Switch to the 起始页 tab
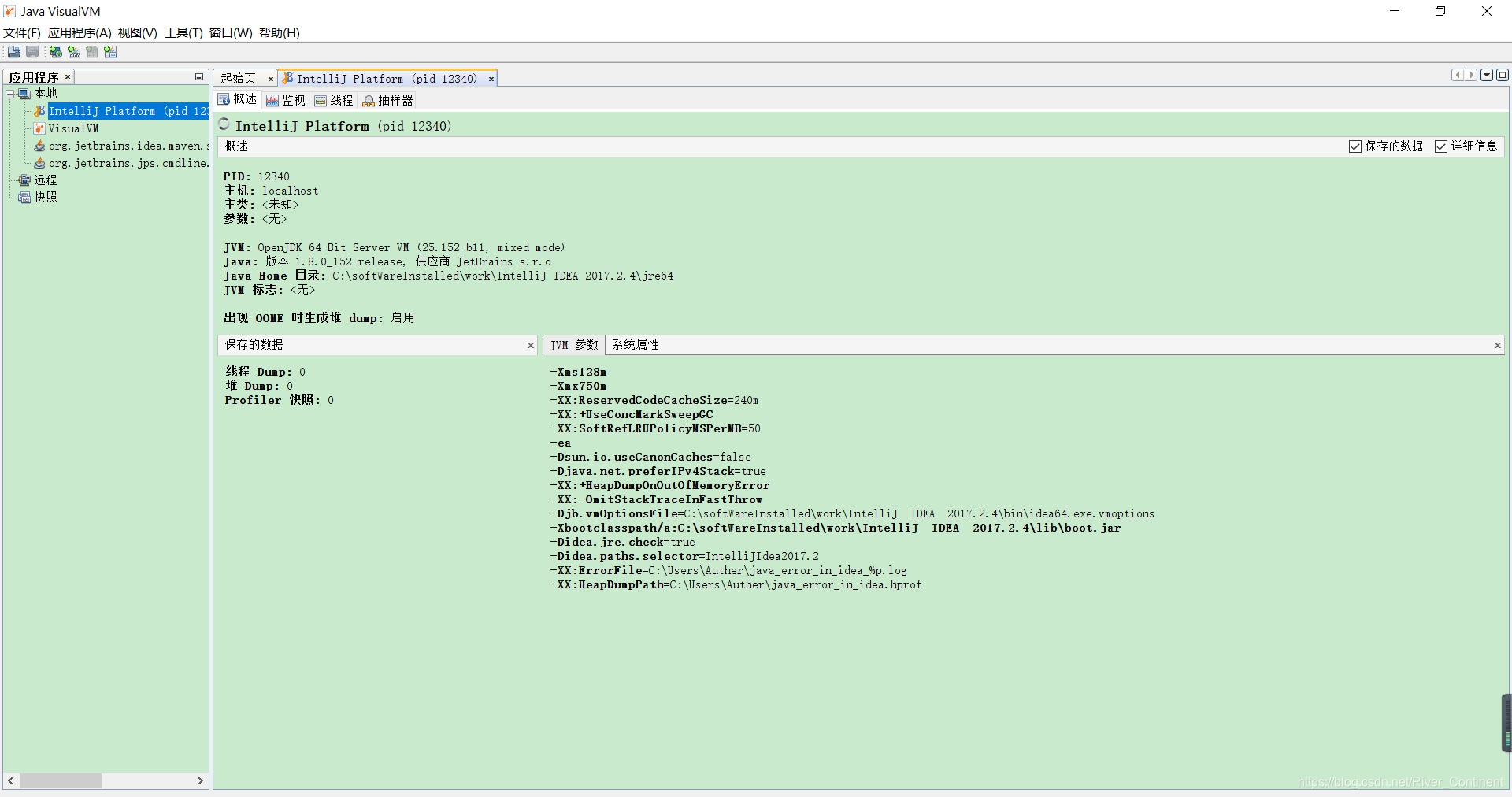 [x=239, y=79]
